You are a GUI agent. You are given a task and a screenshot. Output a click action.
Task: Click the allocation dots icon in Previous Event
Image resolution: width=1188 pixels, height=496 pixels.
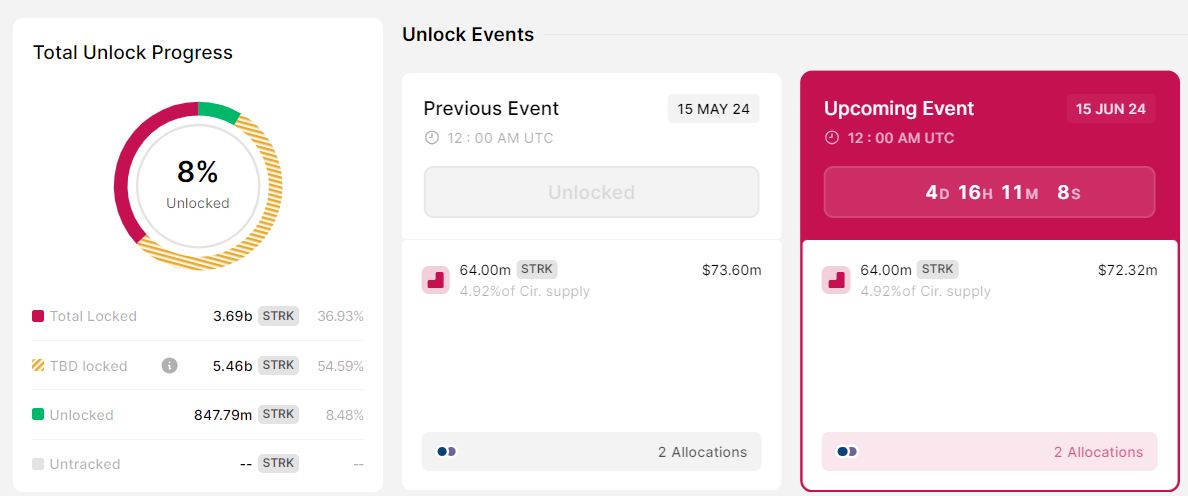click(446, 452)
